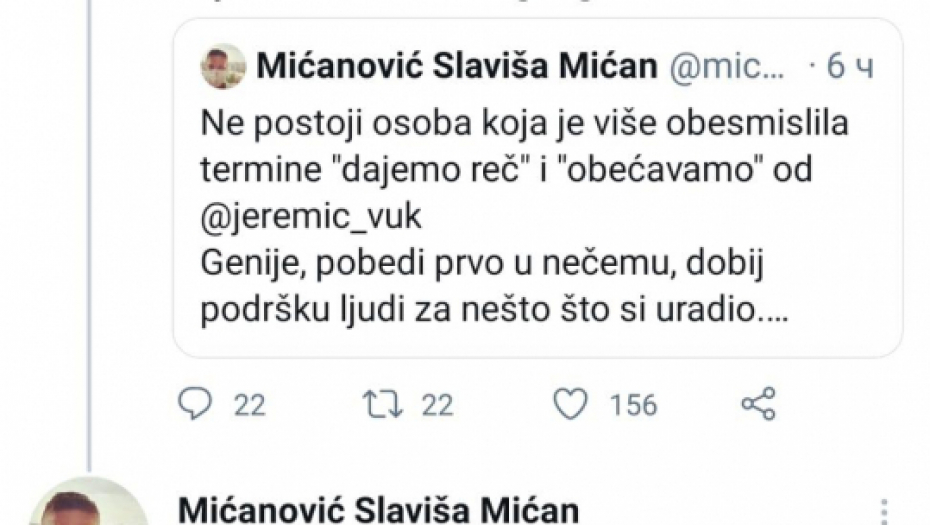Click the small avatar in the quoted tweet
The image size is (930, 525).
coord(223,67)
